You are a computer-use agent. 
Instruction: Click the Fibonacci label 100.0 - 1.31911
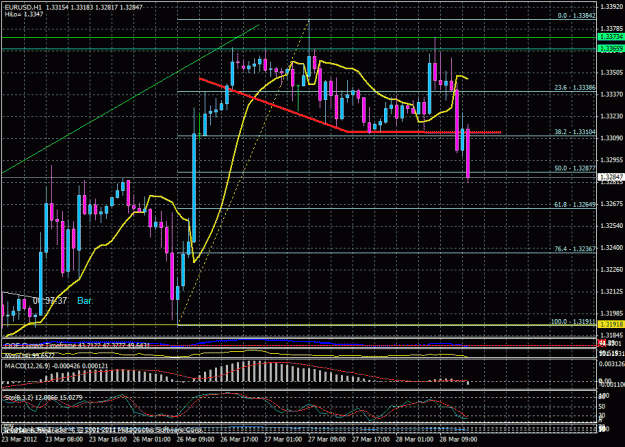[573, 321]
